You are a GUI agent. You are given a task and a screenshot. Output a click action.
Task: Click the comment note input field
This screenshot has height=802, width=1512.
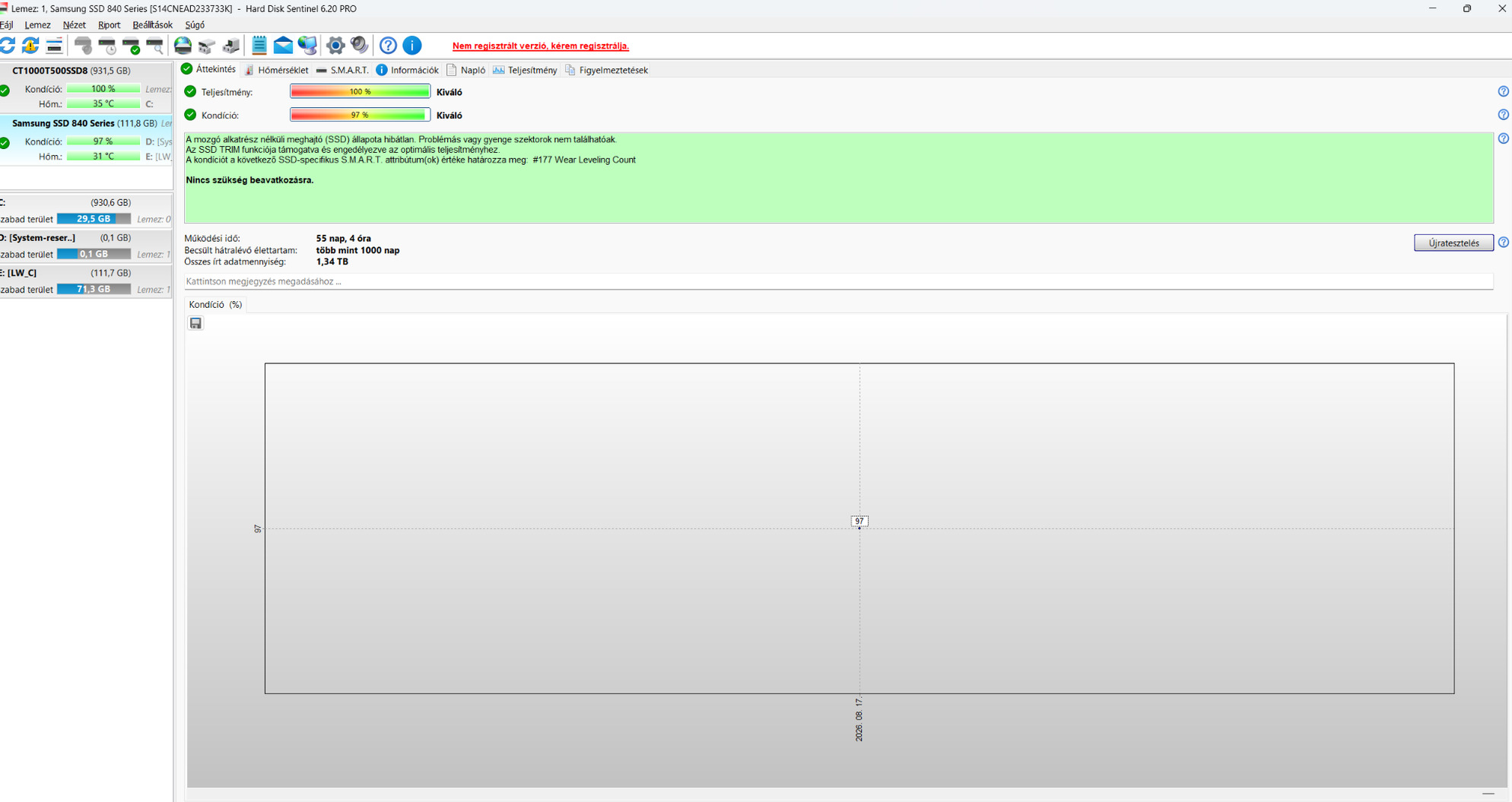[838, 281]
